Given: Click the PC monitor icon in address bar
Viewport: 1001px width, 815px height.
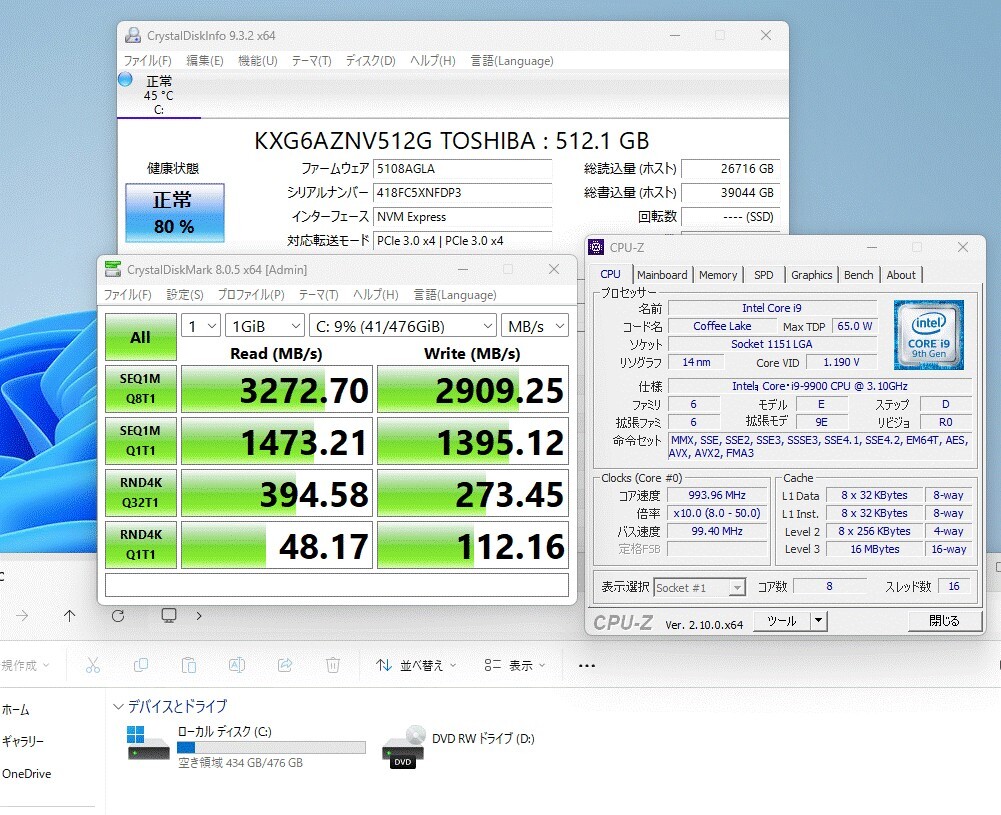Looking at the screenshot, I should pyautogui.click(x=169, y=615).
